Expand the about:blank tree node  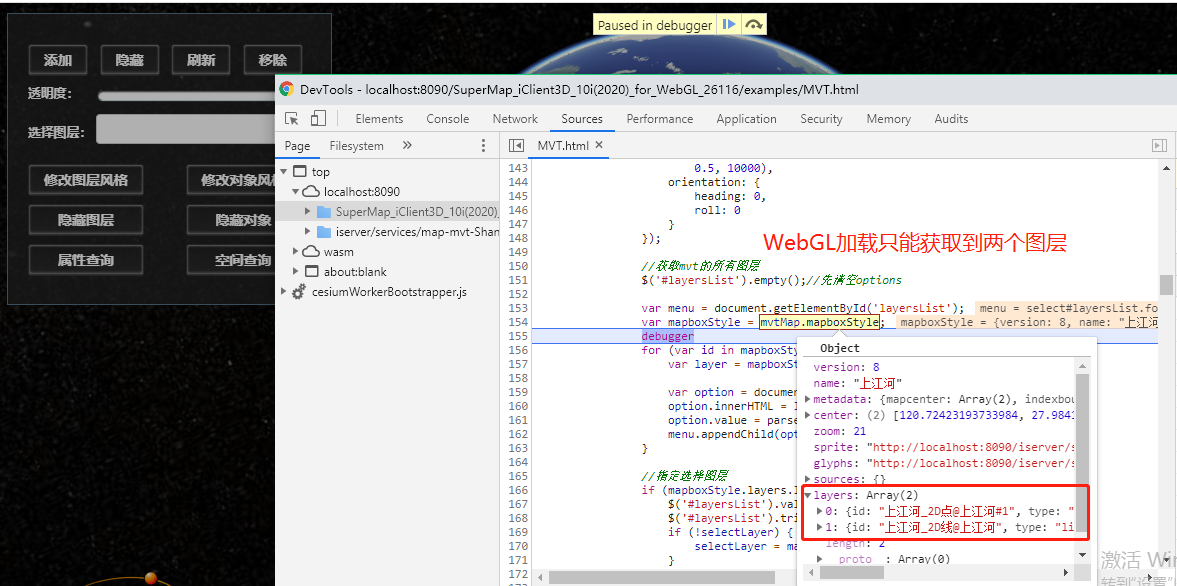296,272
